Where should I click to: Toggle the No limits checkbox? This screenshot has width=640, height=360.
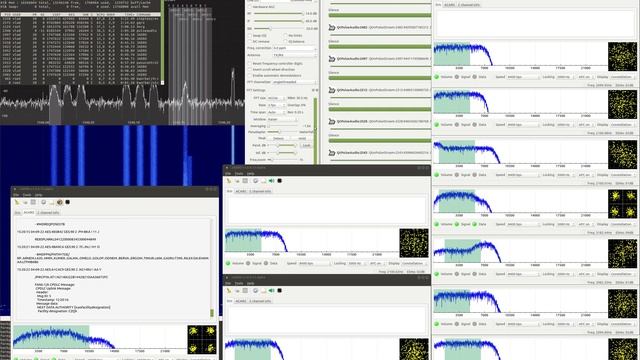pos(285,36)
